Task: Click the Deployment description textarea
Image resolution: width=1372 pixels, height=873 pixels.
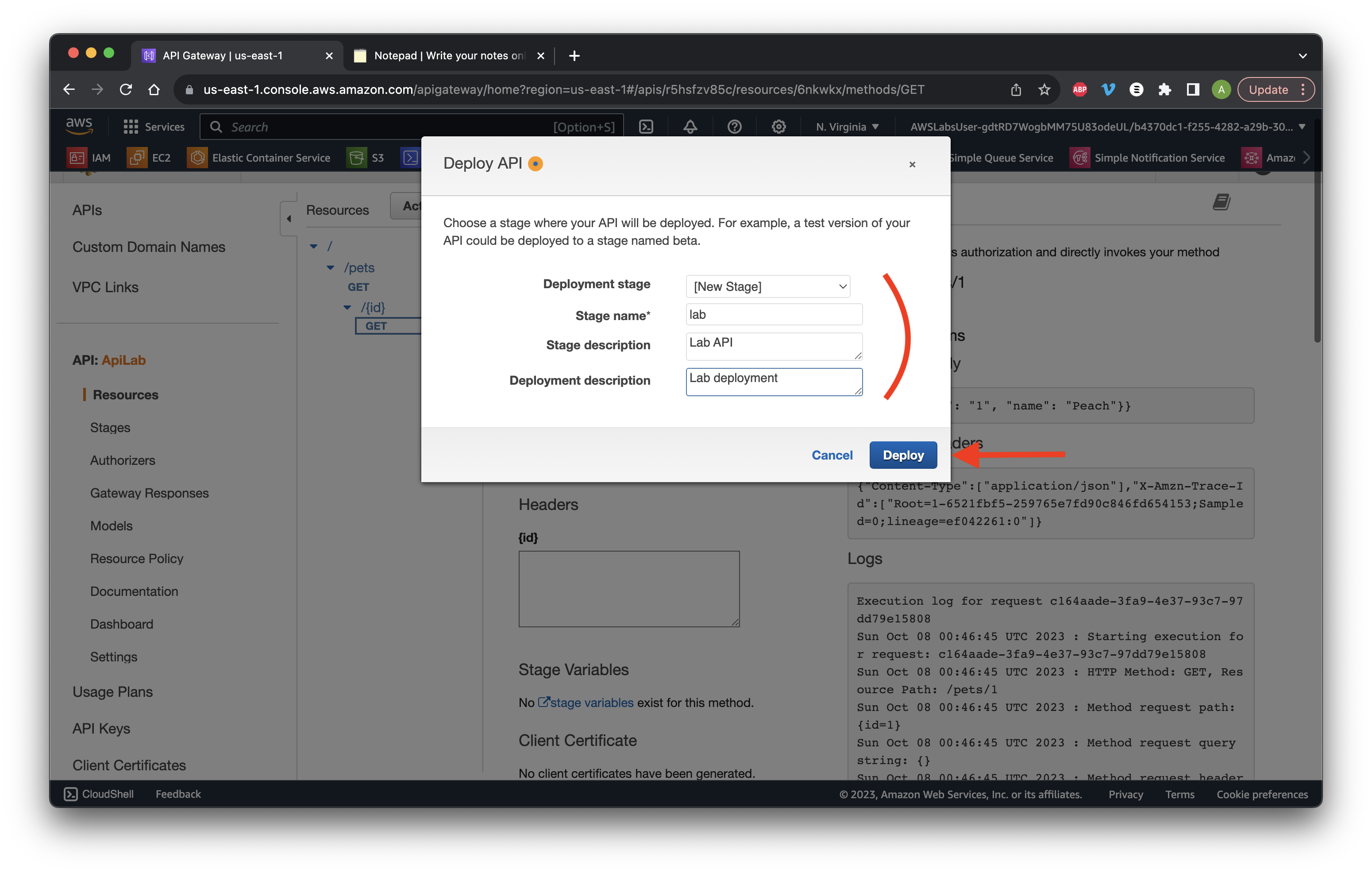Action: tap(774, 381)
